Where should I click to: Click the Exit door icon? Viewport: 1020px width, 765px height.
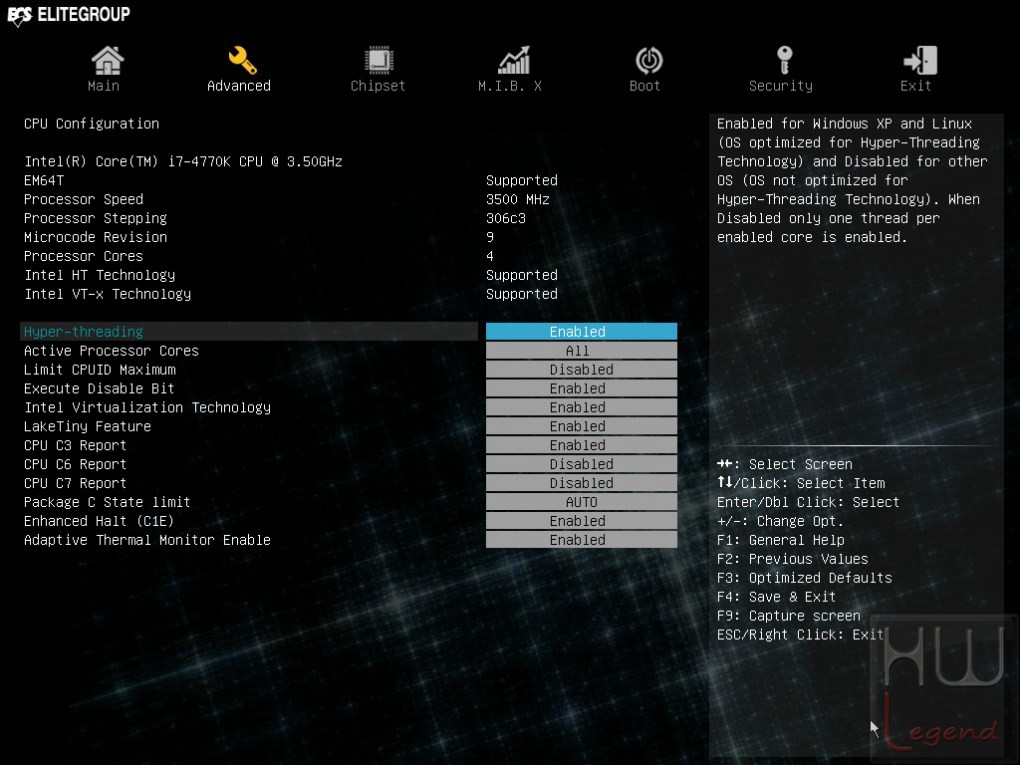[x=920, y=60]
